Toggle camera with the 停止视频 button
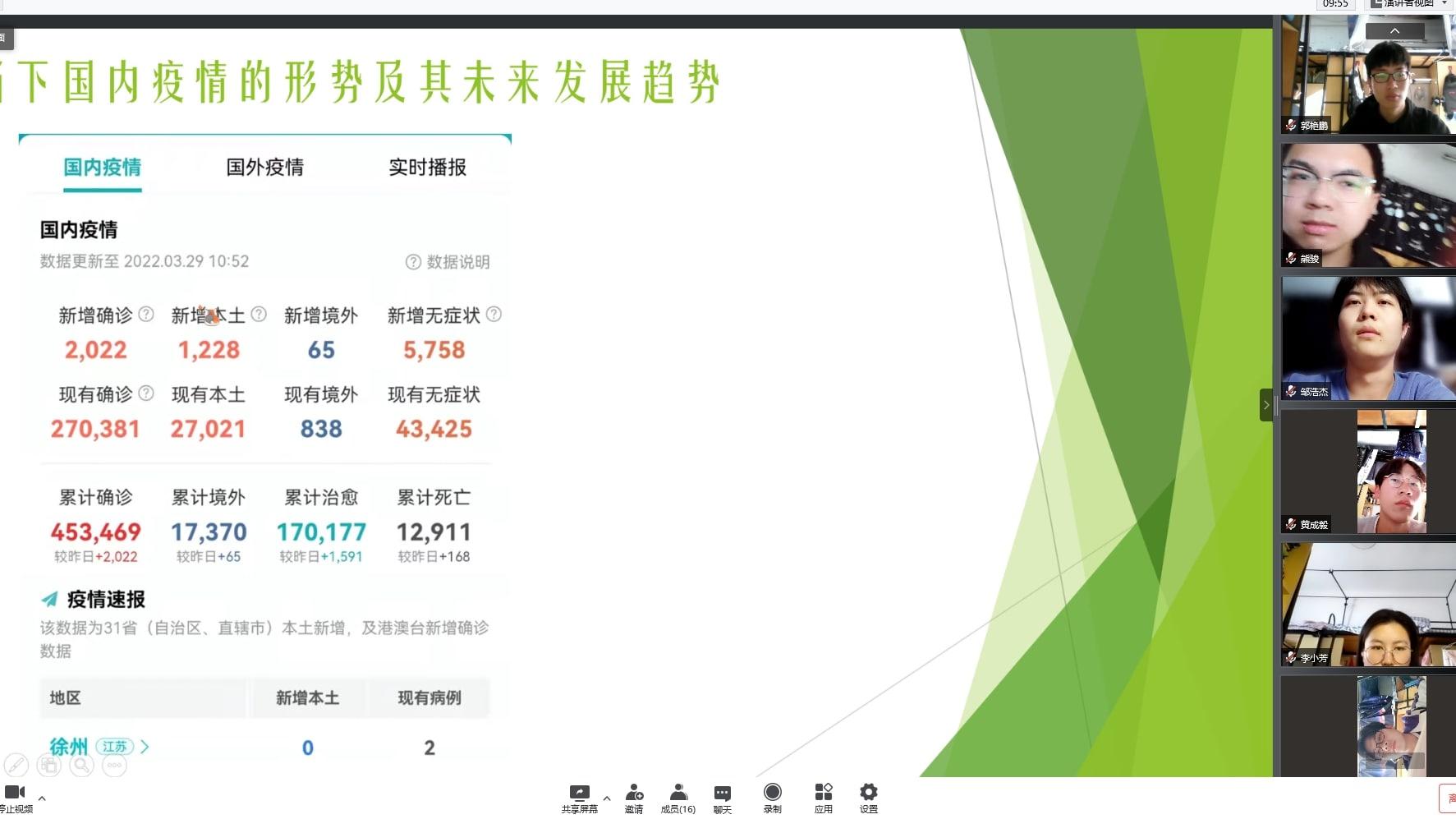The height and width of the screenshot is (819, 1456). coord(16,798)
